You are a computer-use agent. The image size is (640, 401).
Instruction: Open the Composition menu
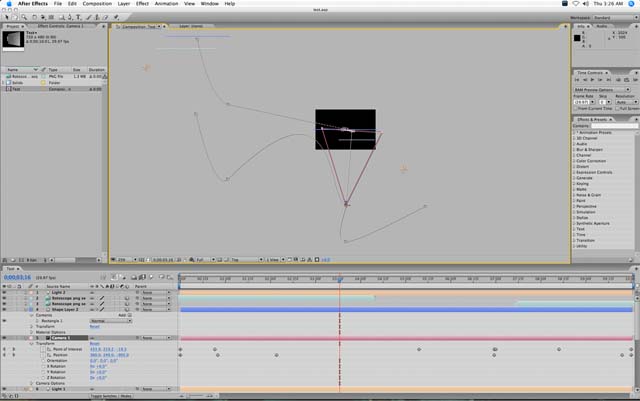[x=97, y=4]
